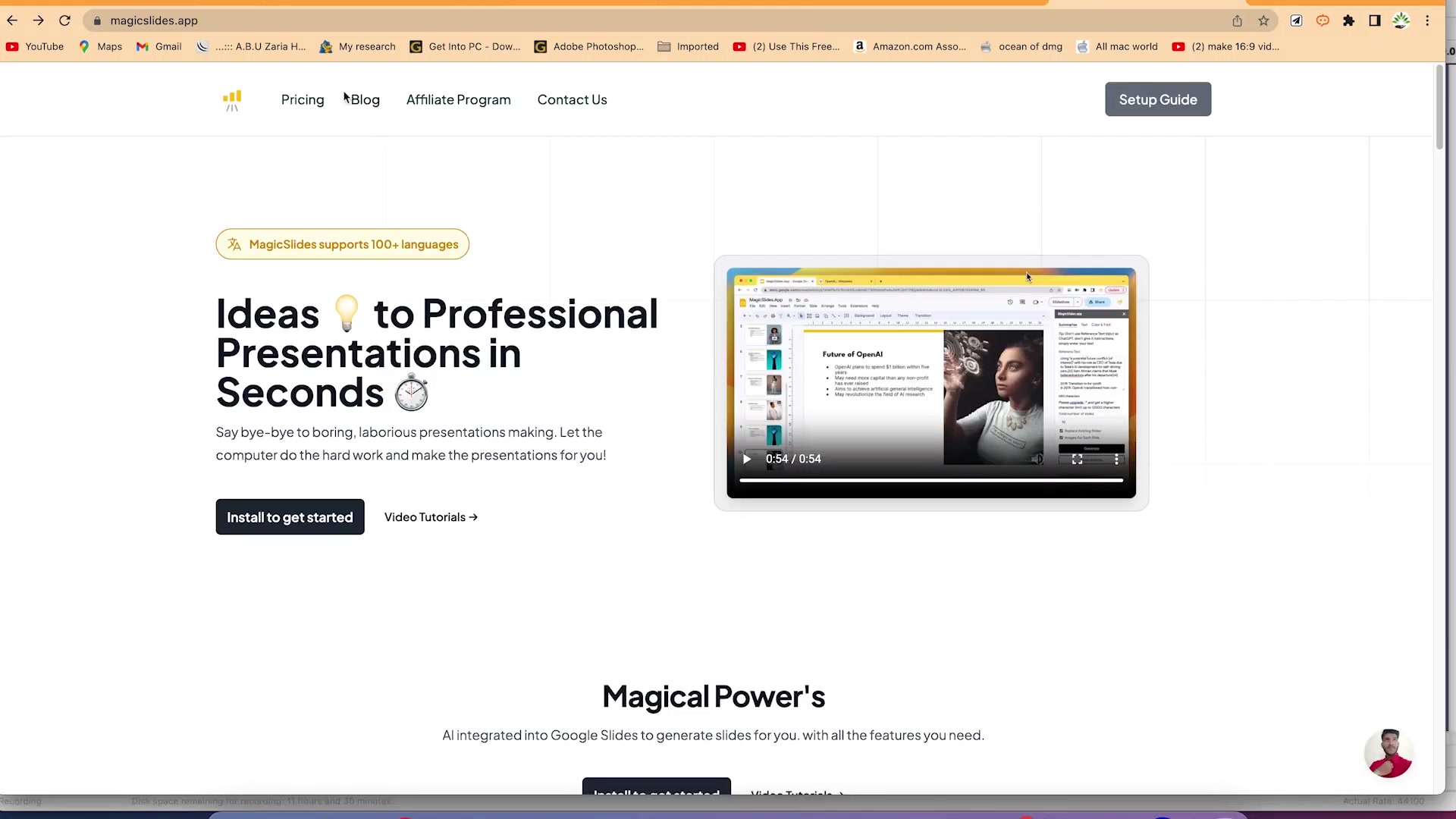Open the Extensions puzzle icon
The width and height of the screenshot is (1456, 819).
point(1348,20)
